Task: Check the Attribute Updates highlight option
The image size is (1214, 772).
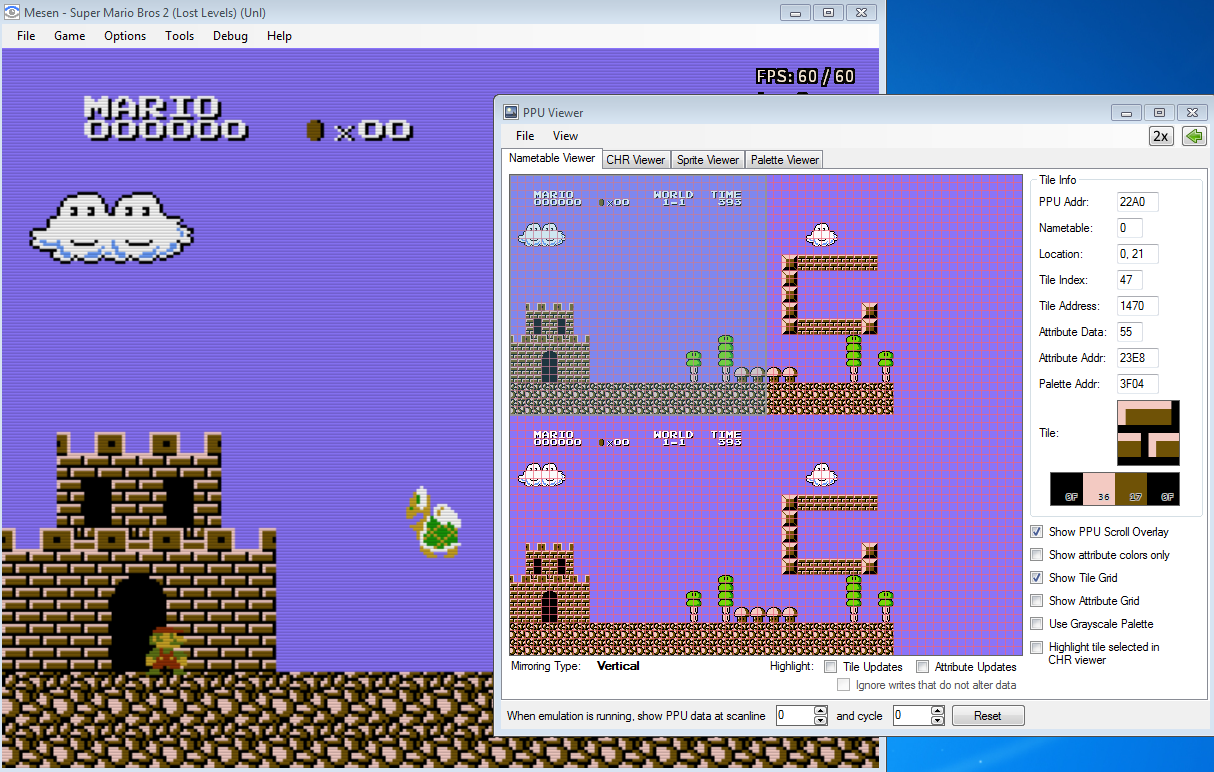Action: 923,667
